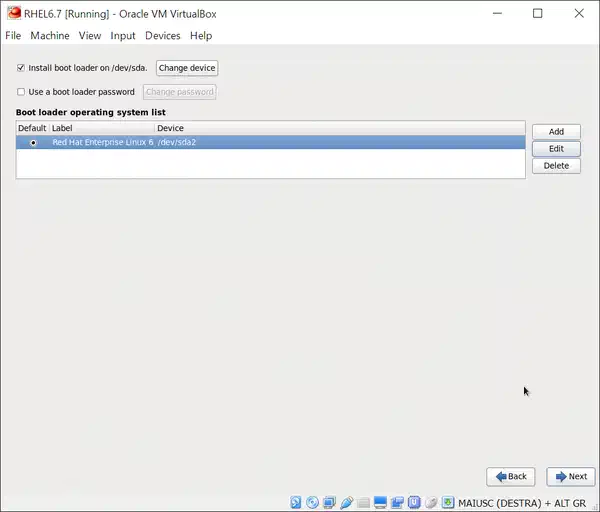Open the Devices menu
The image size is (600, 512).
pyautogui.click(x=163, y=36)
